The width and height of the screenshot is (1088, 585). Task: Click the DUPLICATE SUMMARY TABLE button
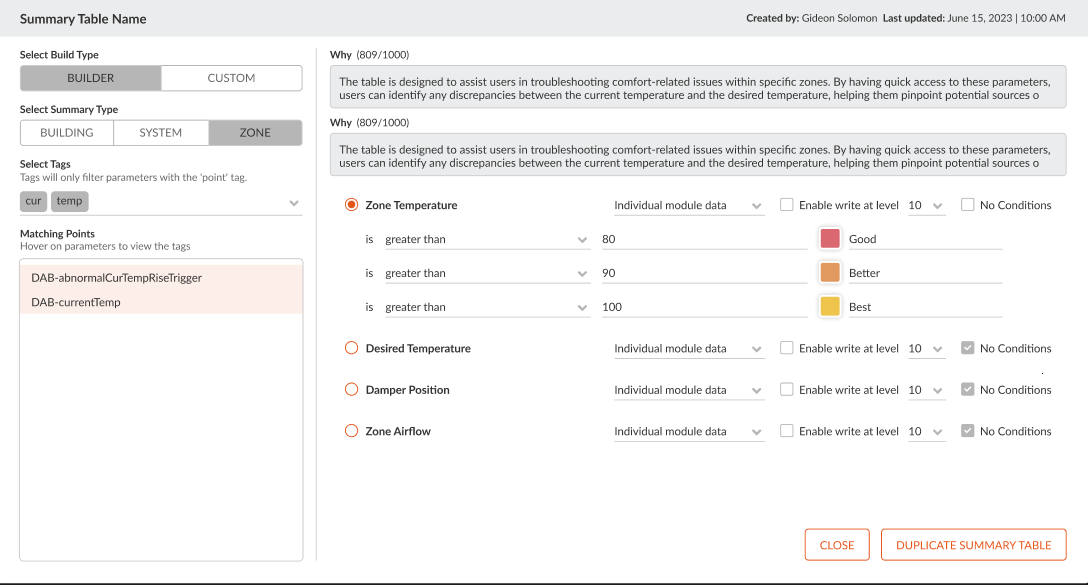tap(973, 544)
